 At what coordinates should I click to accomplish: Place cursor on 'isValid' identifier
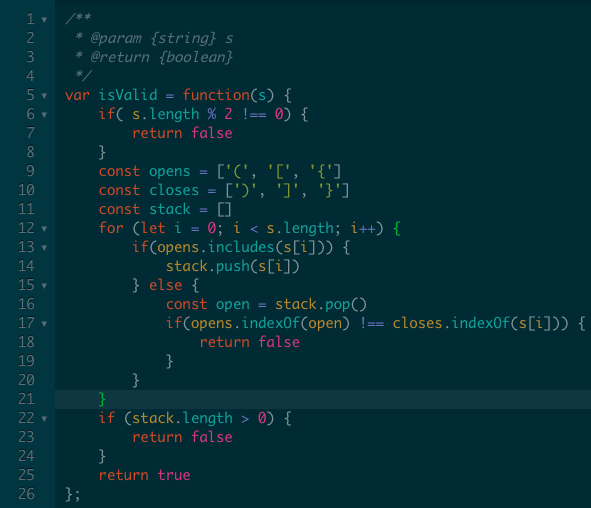click(x=128, y=95)
